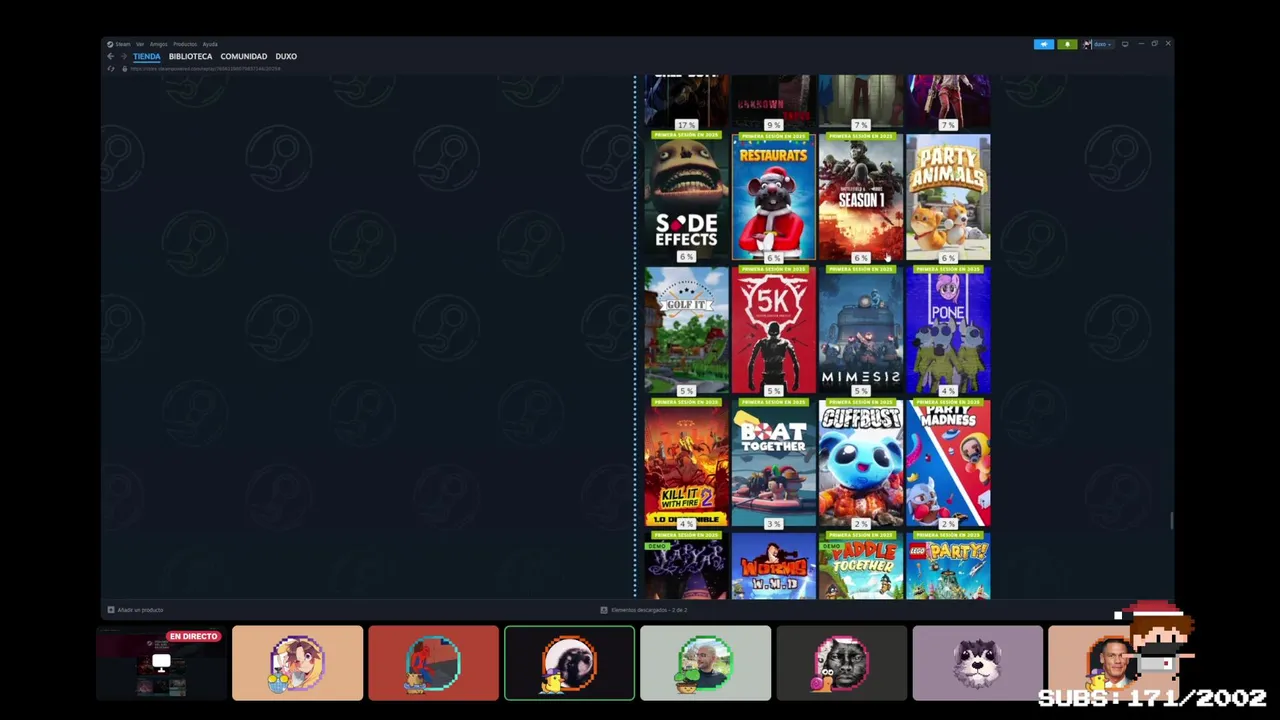The height and width of the screenshot is (720, 1280).
Task: Open the Mimesis game card
Action: pos(860,330)
